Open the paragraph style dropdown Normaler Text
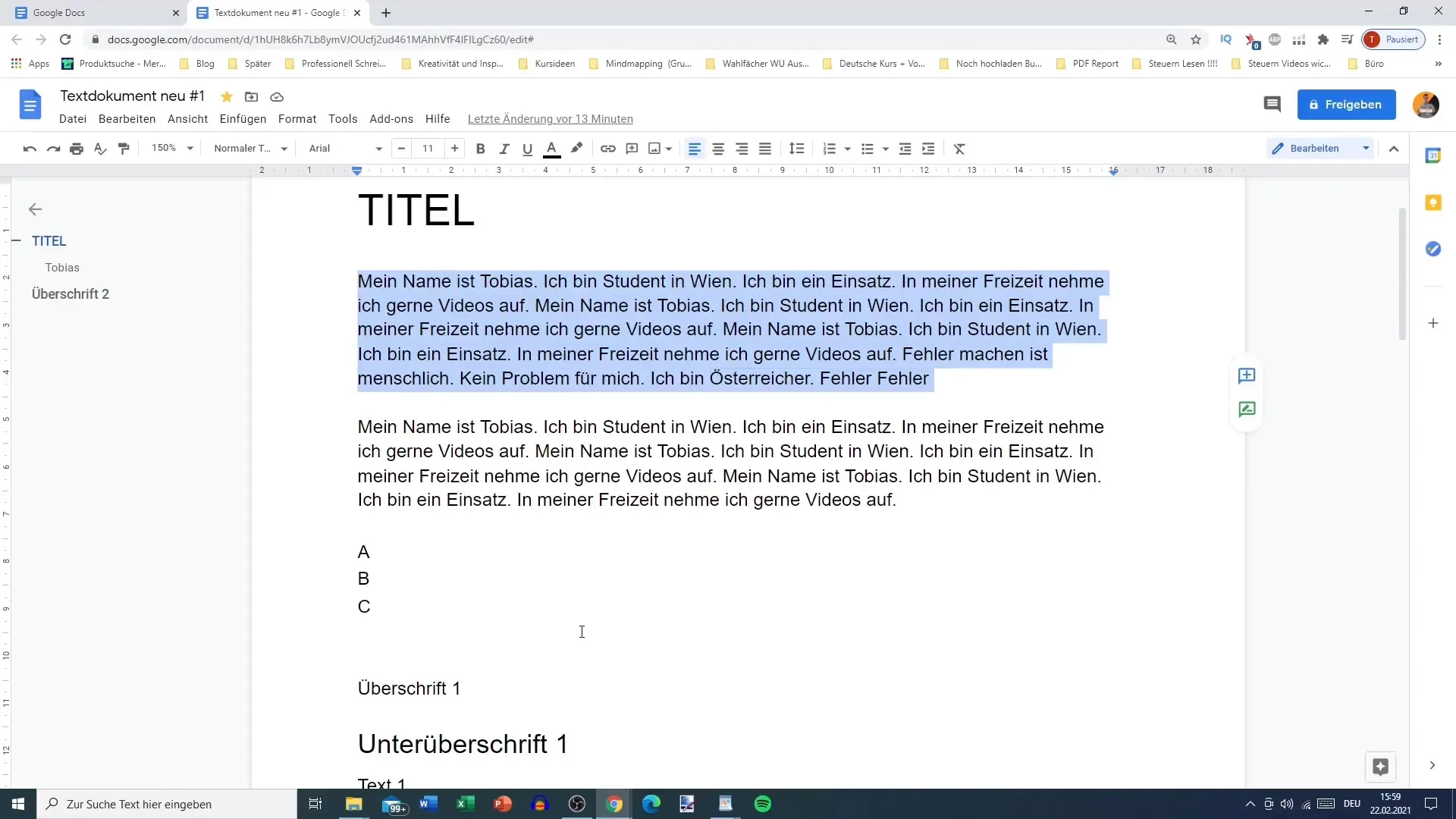Image resolution: width=1456 pixels, height=819 pixels. click(250, 148)
